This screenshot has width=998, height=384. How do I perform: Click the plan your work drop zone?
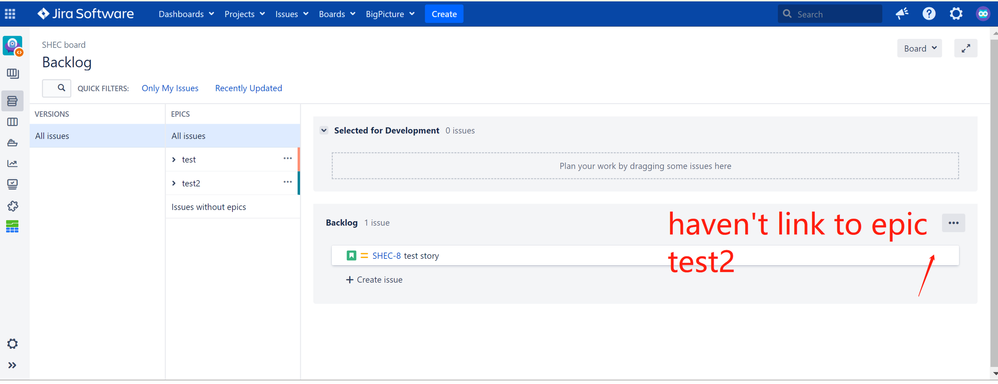click(645, 166)
